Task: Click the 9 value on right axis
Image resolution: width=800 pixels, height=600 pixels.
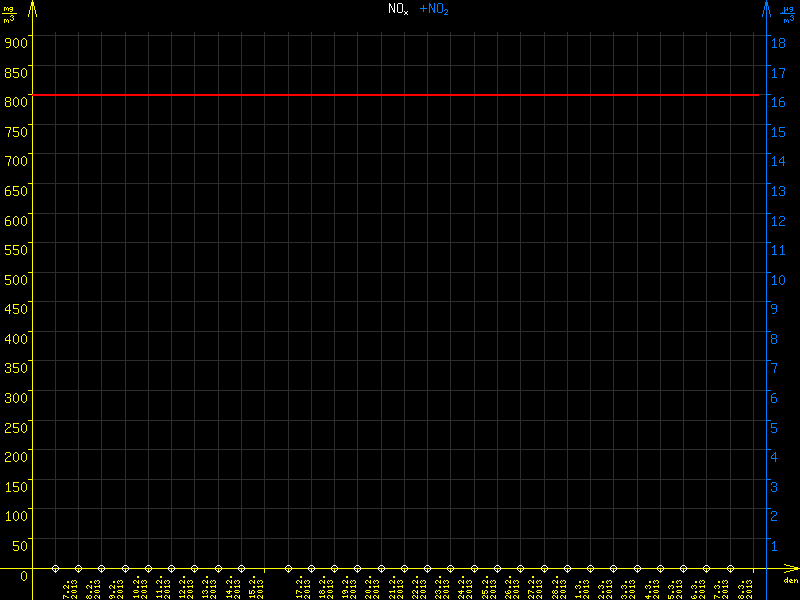Action: pos(773,309)
